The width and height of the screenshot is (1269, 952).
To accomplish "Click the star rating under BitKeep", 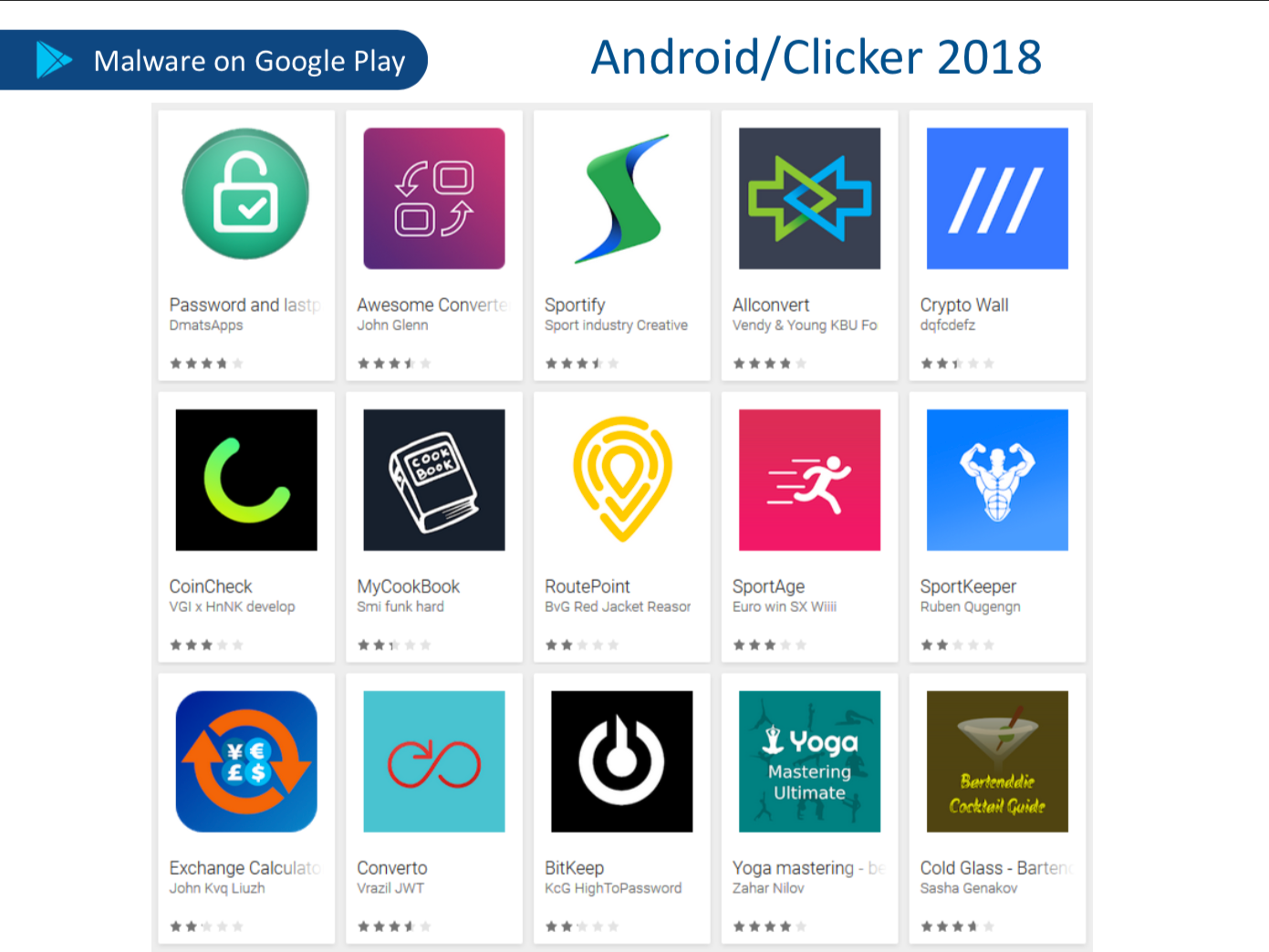I will 582,926.
